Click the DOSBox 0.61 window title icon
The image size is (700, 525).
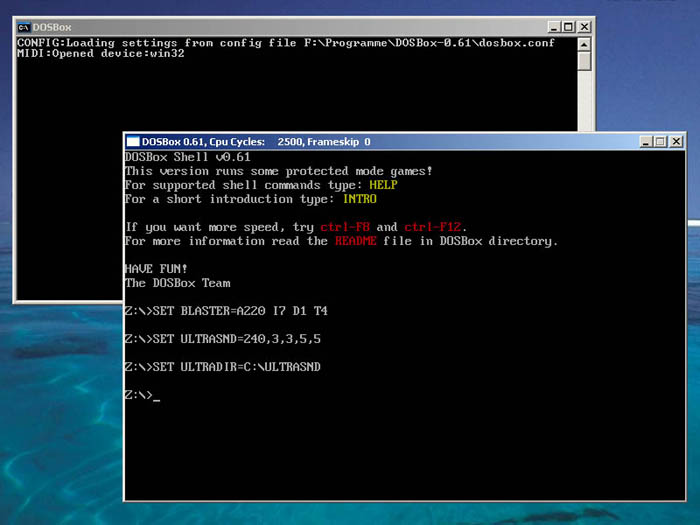pyautogui.click(x=133, y=142)
